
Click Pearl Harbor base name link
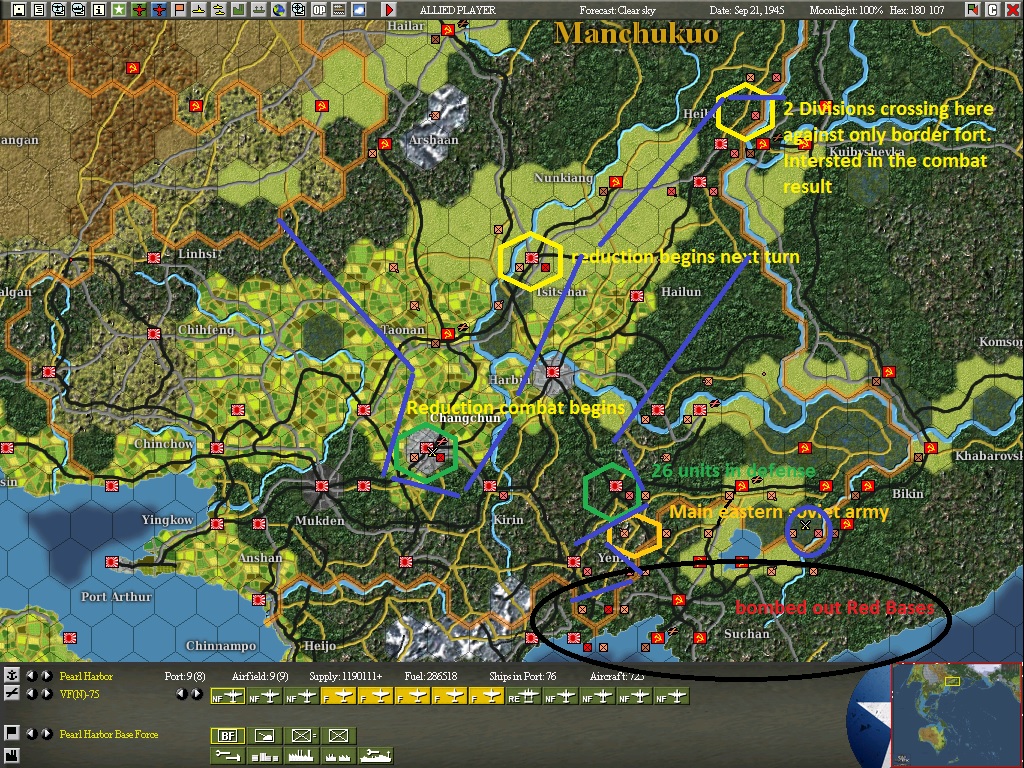click(x=86, y=677)
